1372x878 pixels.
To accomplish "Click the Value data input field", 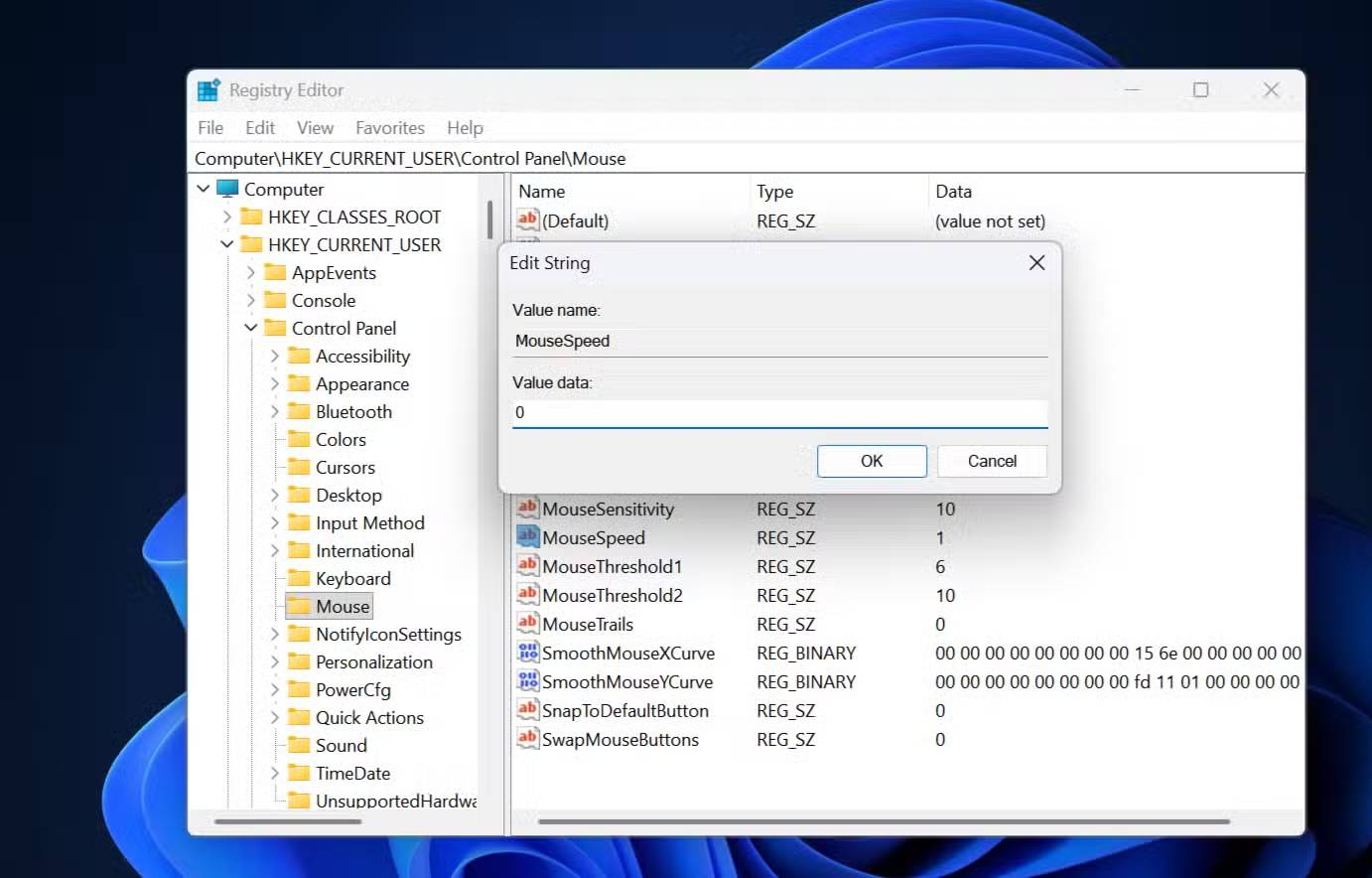I will pyautogui.click(x=779, y=413).
